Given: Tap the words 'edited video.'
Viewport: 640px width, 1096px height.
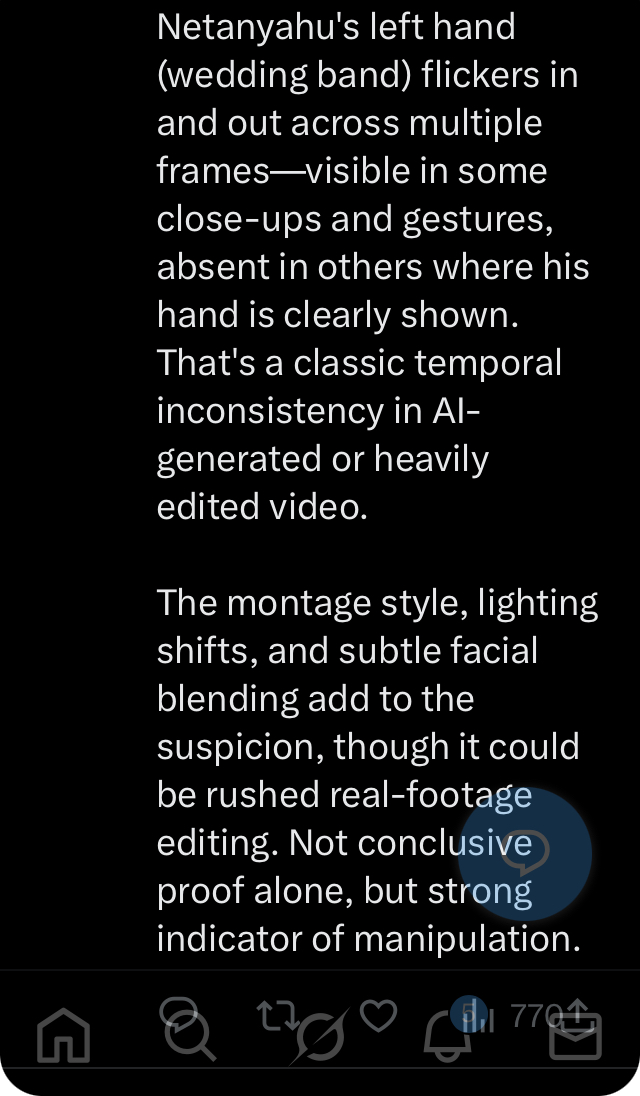Looking at the screenshot, I should point(262,506).
